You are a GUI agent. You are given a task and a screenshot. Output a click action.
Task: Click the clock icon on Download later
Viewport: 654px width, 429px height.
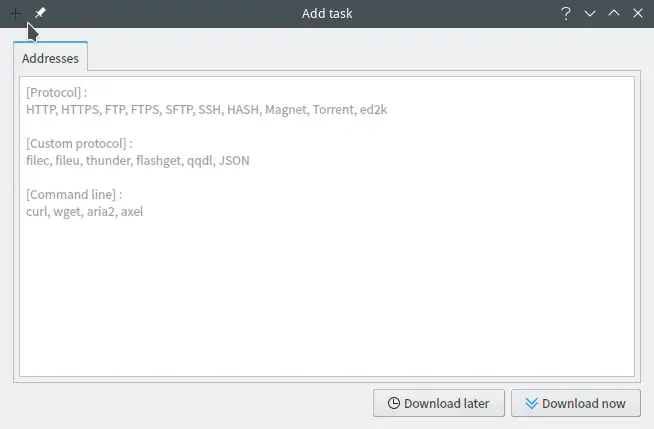coord(393,403)
